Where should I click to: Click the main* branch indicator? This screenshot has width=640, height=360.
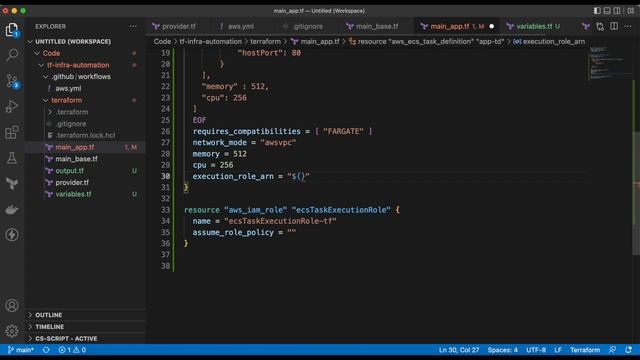[20, 350]
